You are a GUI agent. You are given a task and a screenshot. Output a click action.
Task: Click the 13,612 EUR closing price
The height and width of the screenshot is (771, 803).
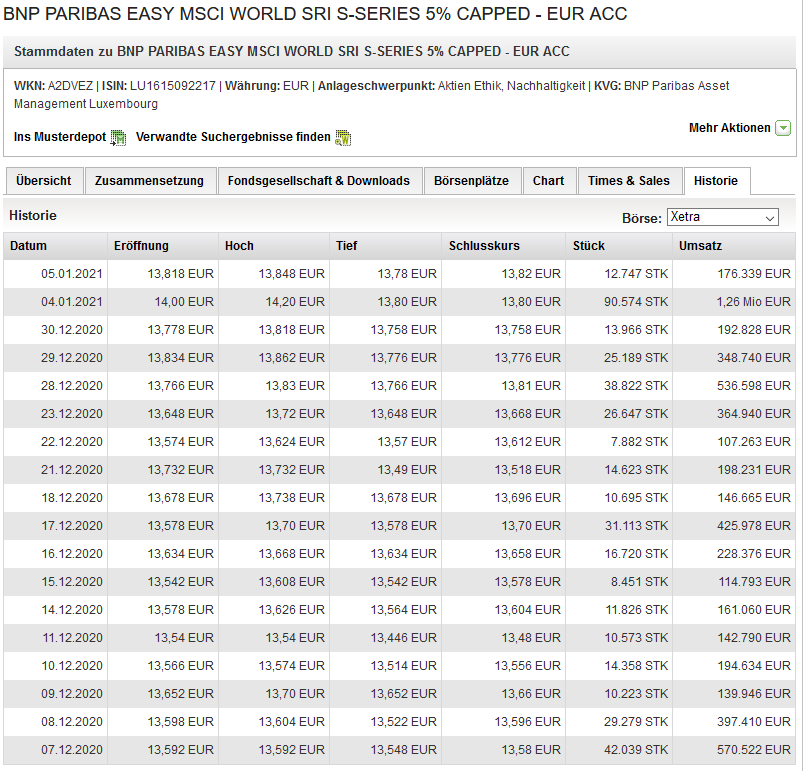(527, 442)
